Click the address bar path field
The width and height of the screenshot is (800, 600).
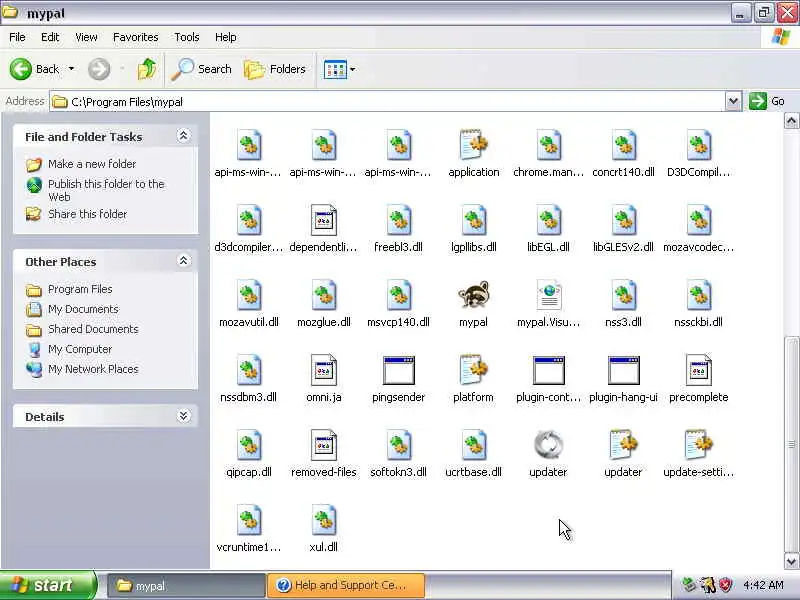click(x=388, y=102)
